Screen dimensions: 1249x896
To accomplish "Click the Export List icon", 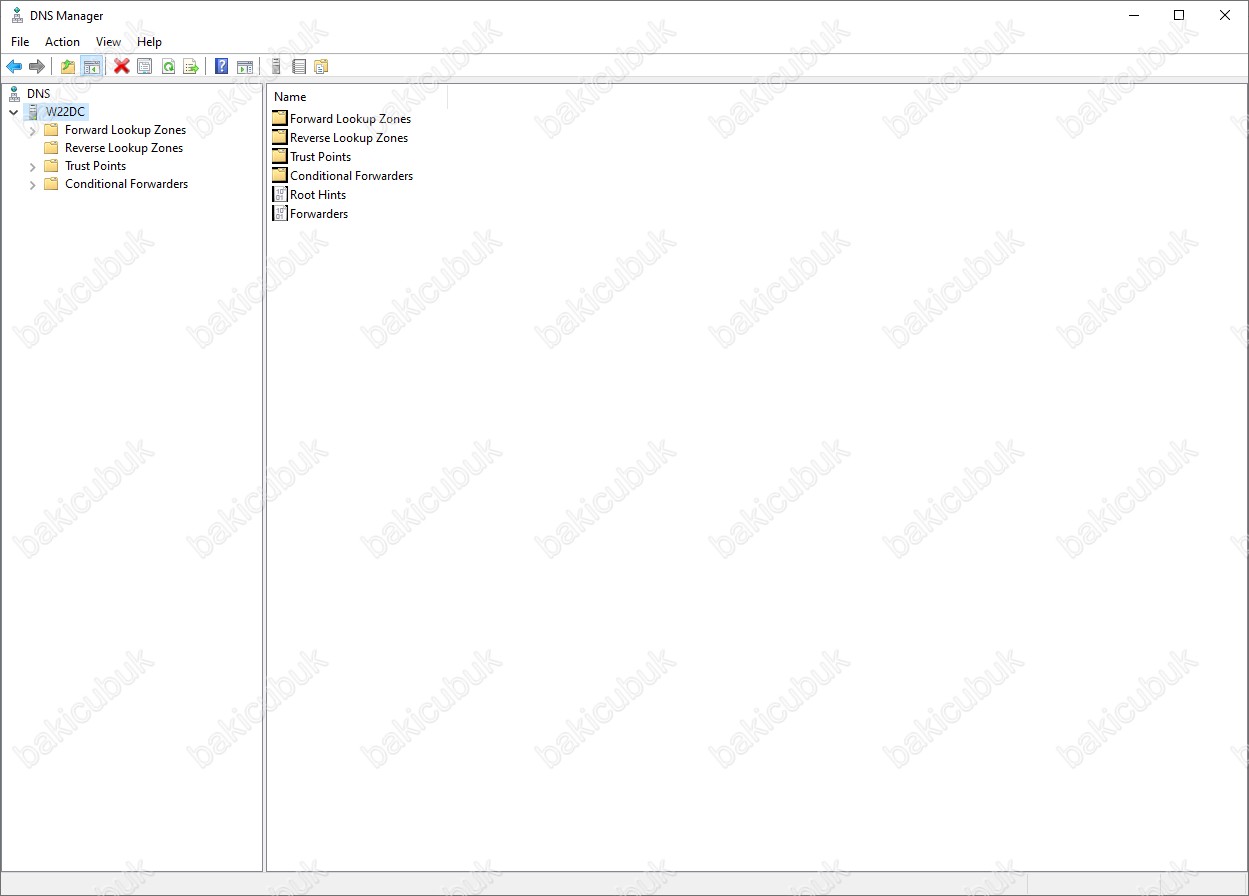I will pos(191,67).
